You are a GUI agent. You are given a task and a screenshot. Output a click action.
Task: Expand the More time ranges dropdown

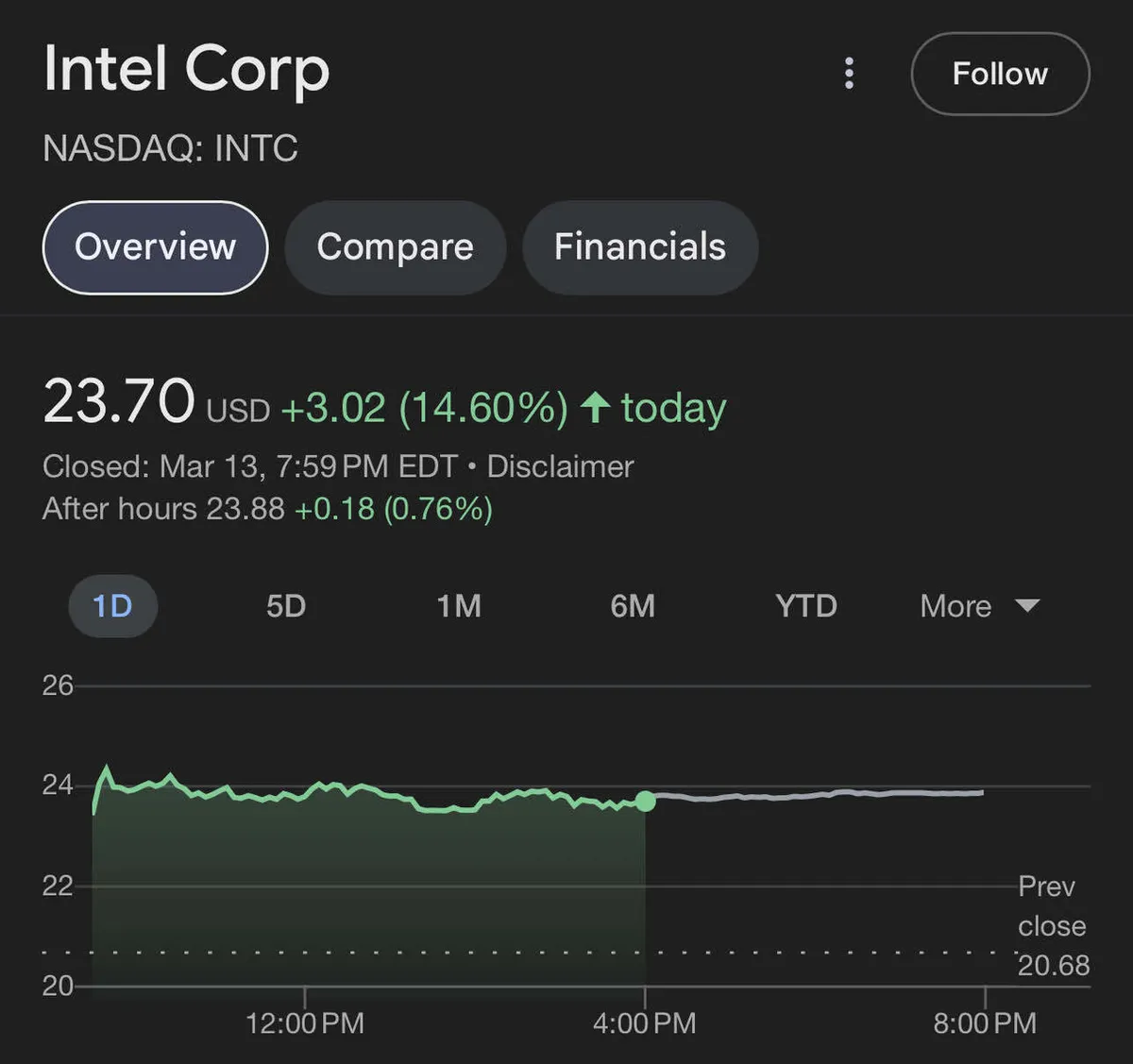pyautogui.click(x=956, y=606)
